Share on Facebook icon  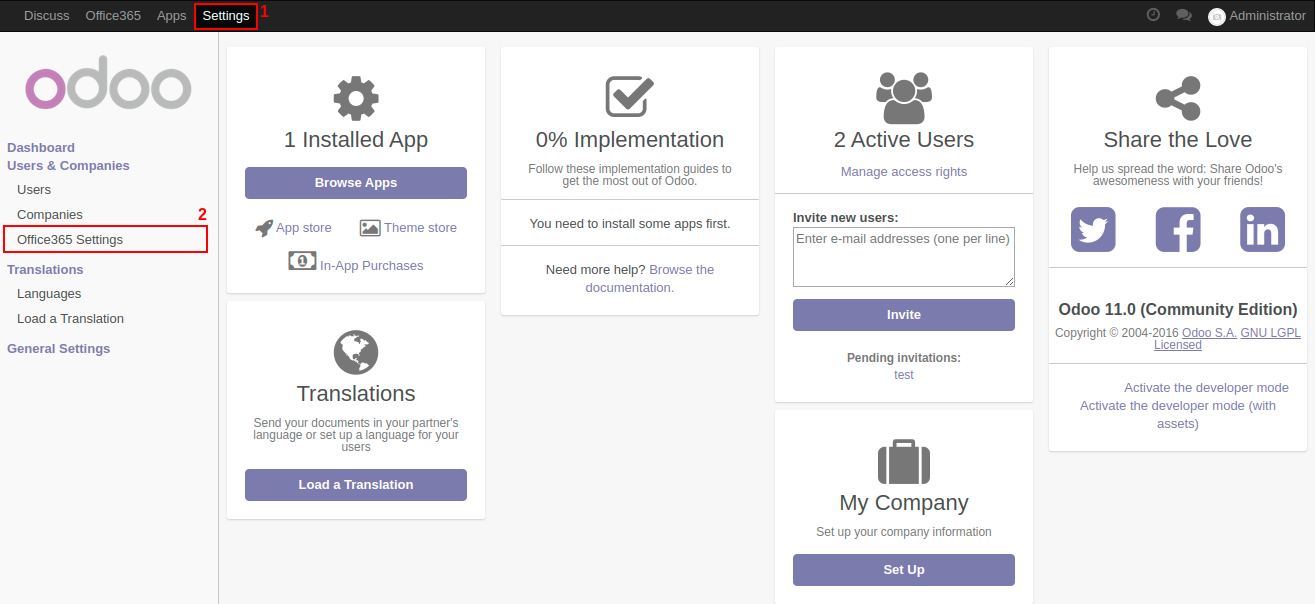(1178, 230)
